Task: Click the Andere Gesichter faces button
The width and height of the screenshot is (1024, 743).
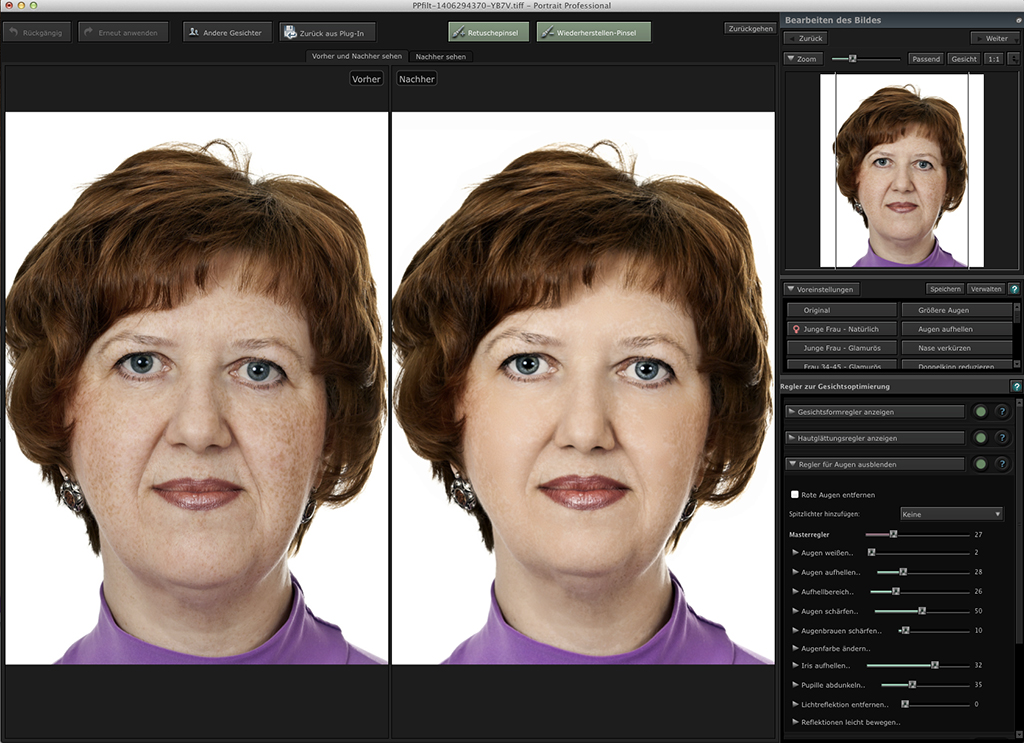Action: coord(226,32)
